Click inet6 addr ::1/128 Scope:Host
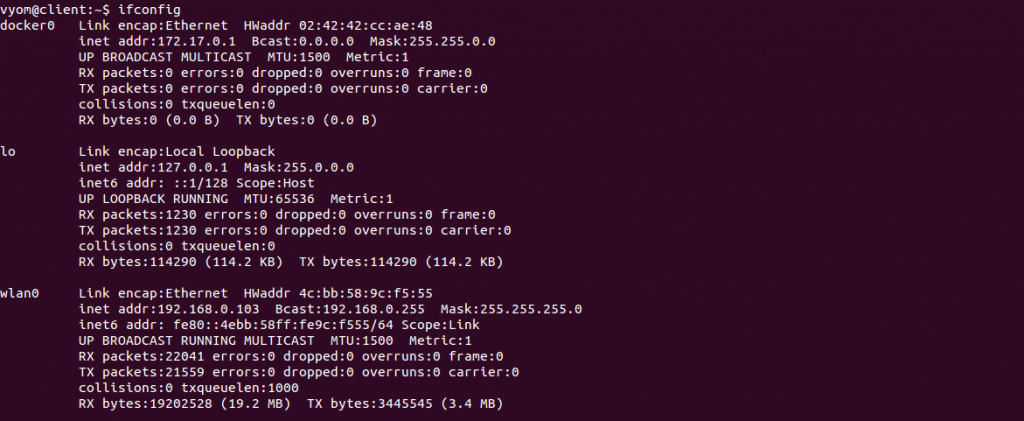The height and width of the screenshot is (421, 1024). (196, 183)
